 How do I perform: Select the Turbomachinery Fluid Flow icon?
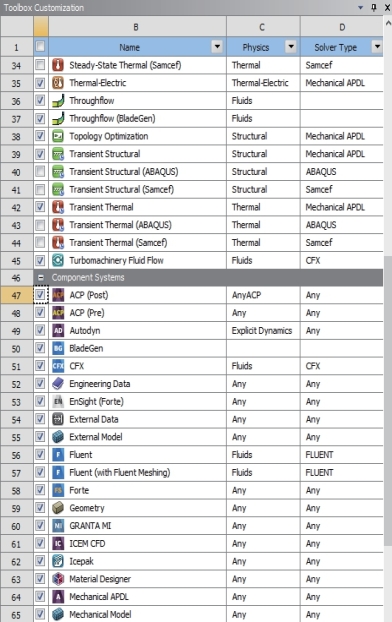58,260
